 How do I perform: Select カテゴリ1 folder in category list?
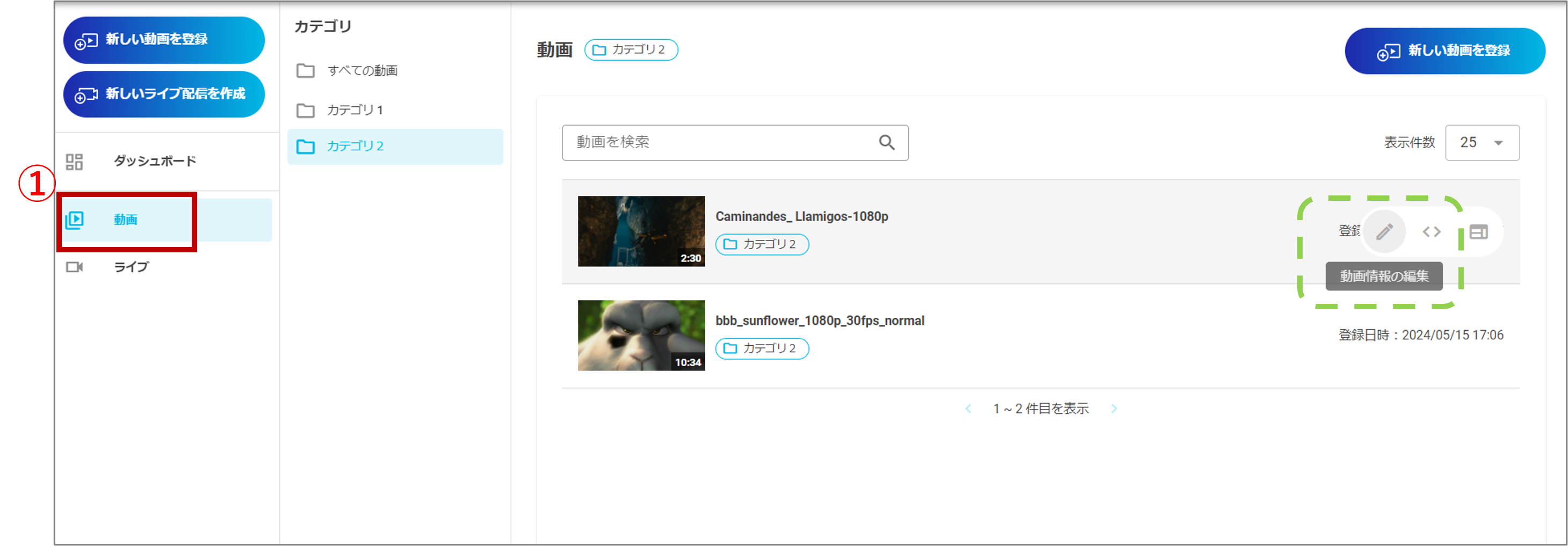354,110
